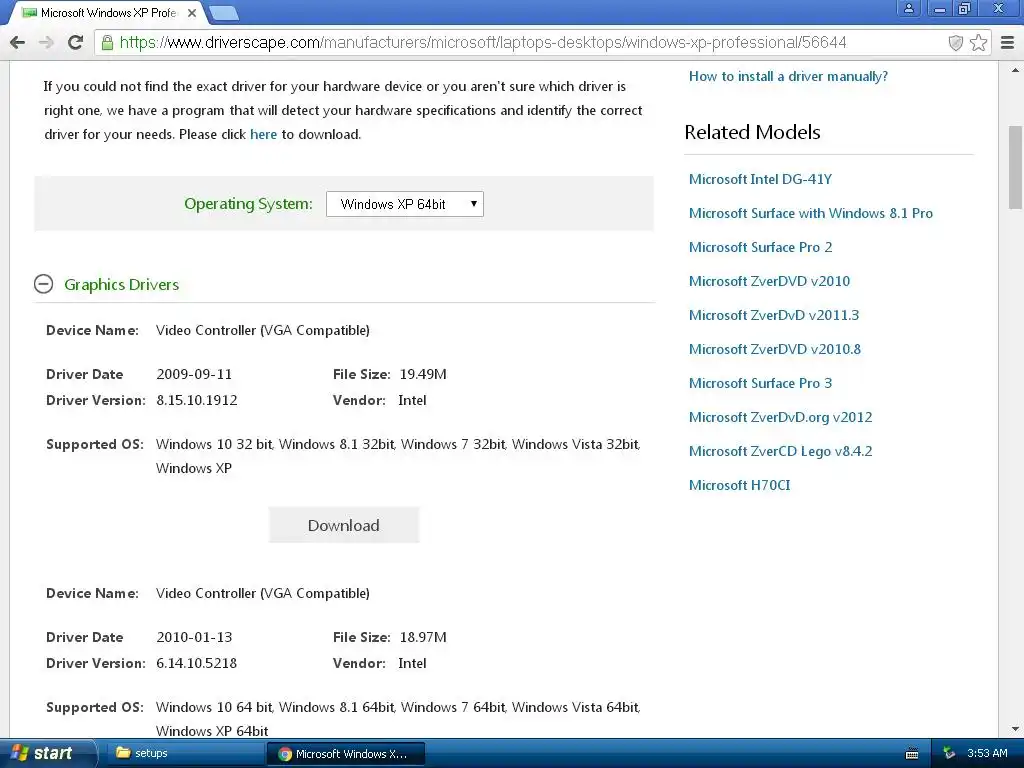This screenshot has width=1024, height=768.
Task: Bookmark page with the star icon
Action: click(x=978, y=43)
